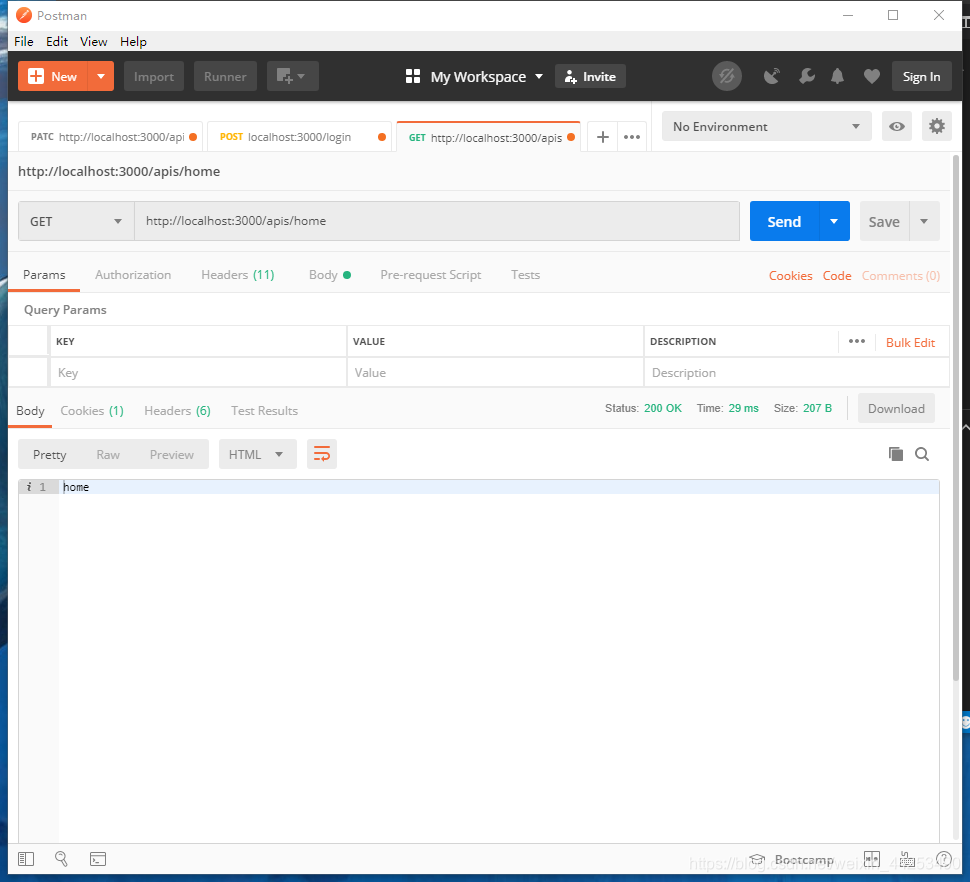Open the GET method dropdown
Viewport: 970px width, 882px height.
[x=76, y=221]
